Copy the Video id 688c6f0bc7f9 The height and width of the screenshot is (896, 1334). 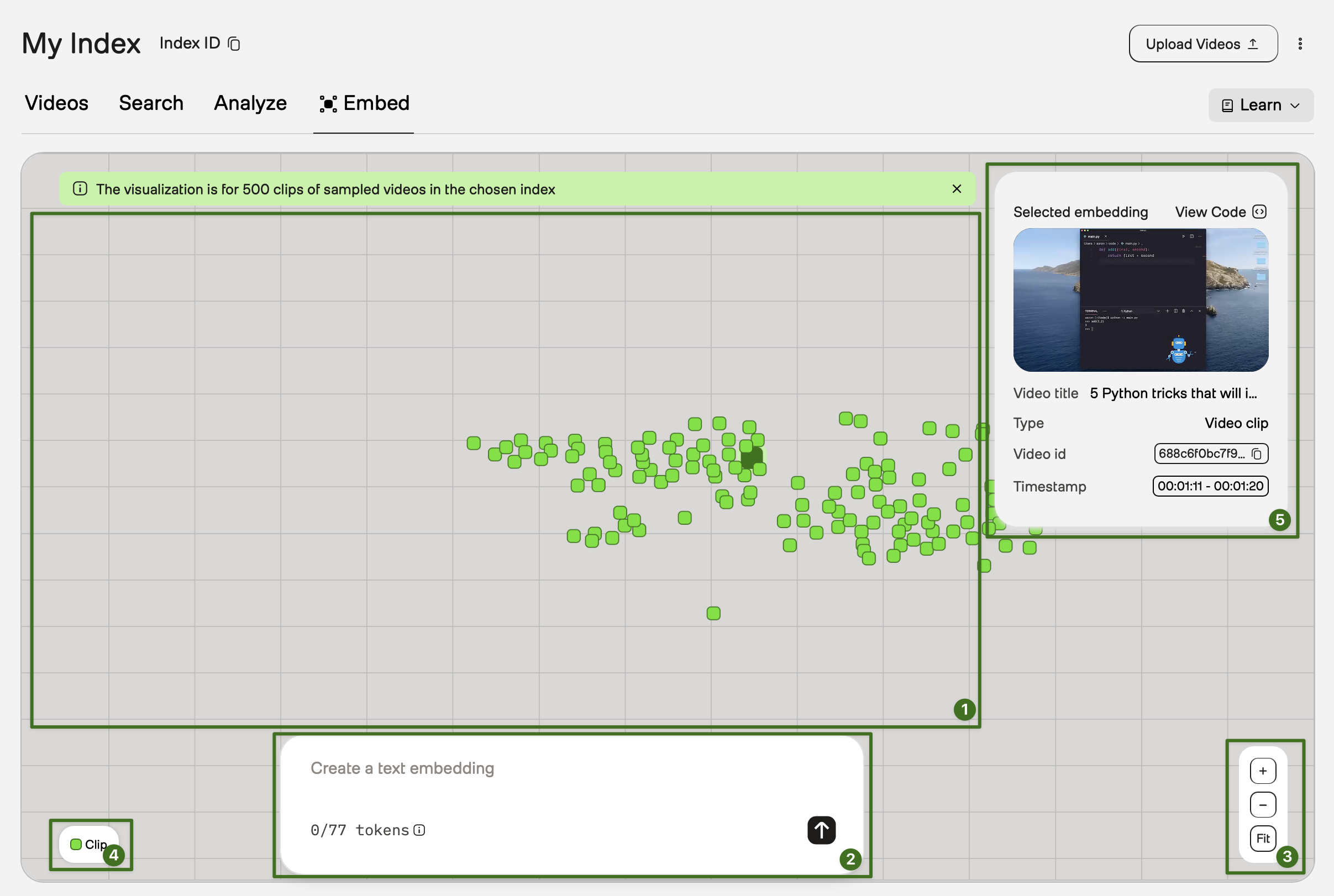pos(1256,454)
